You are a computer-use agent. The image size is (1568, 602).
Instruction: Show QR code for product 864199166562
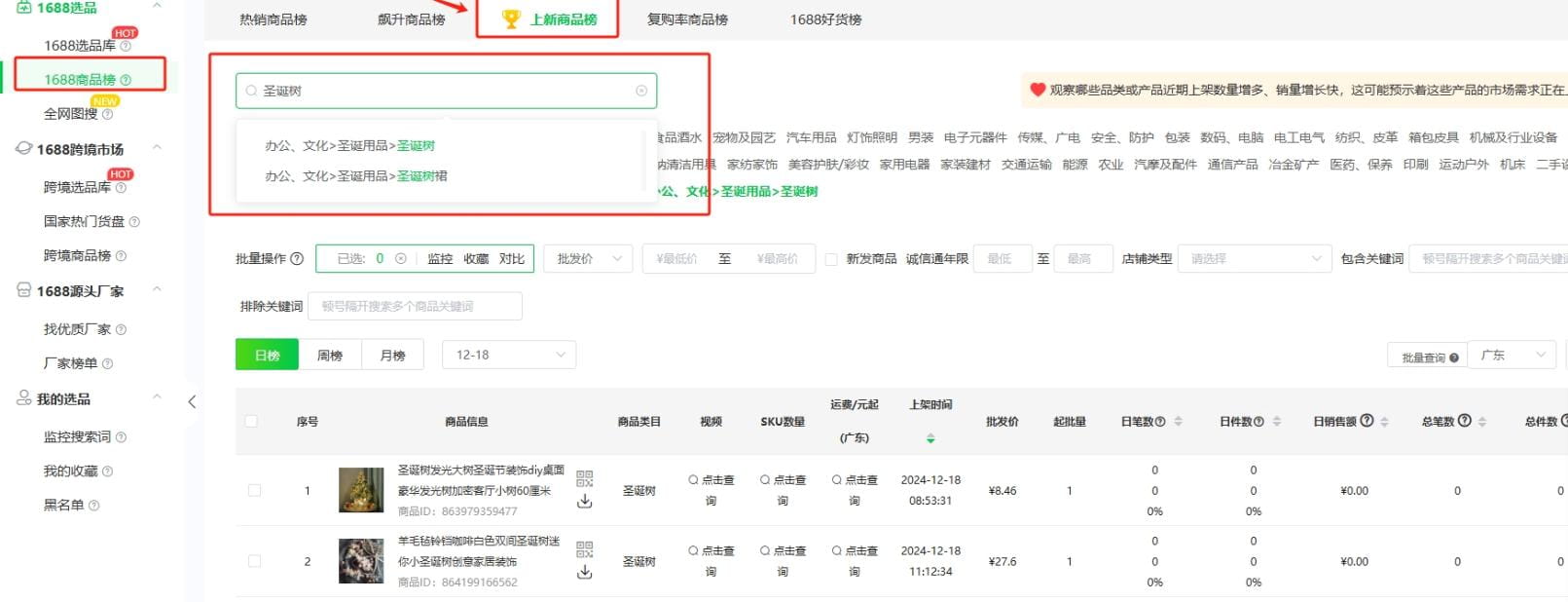[x=584, y=549]
